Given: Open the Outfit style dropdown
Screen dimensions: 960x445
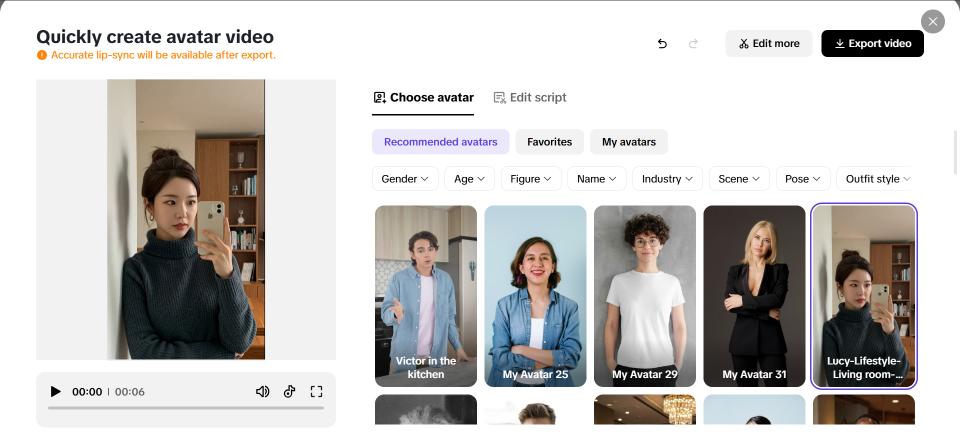Looking at the screenshot, I should click(876, 179).
